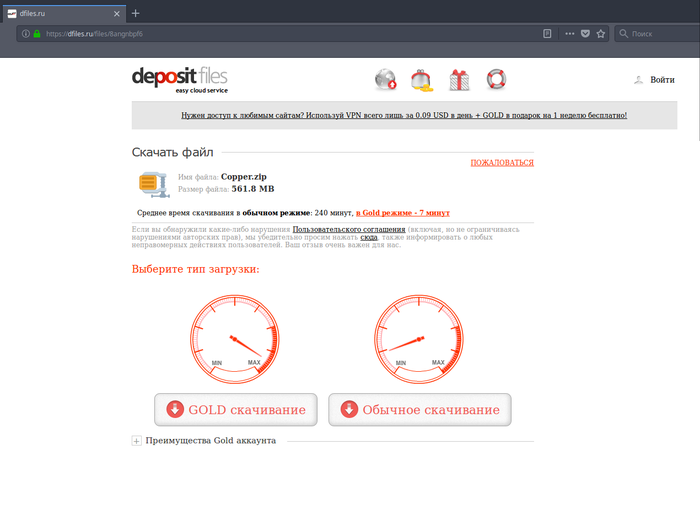700x521 pixels.
Task: Open the gift box bonus icon
Action: point(459,80)
